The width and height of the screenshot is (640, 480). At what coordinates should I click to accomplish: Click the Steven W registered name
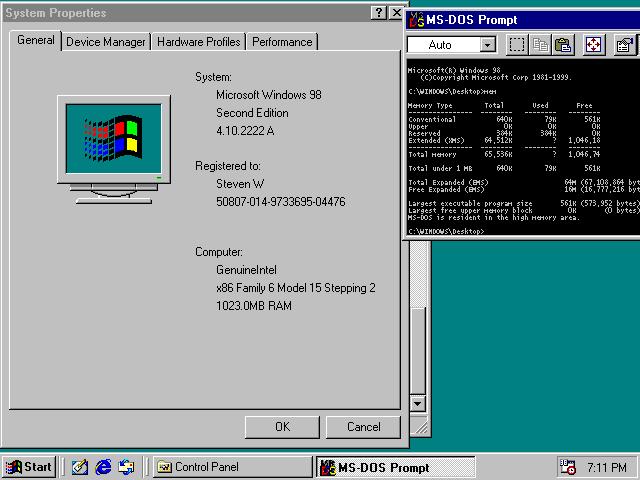coord(240,184)
